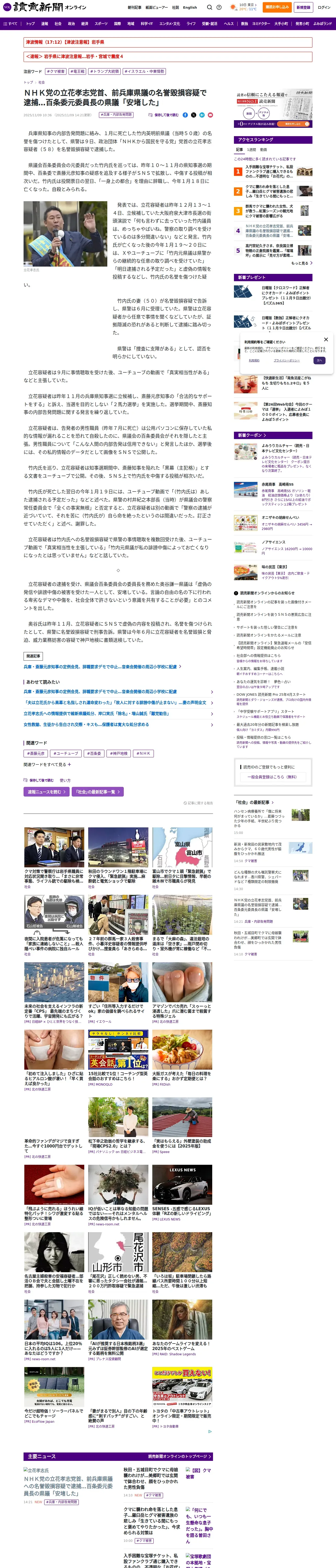The height and width of the screenshot is (1568, 336).
Task: Open 夫は立花氏から黒幕と名指しされ recommended article
Action: tap(118, 702)
